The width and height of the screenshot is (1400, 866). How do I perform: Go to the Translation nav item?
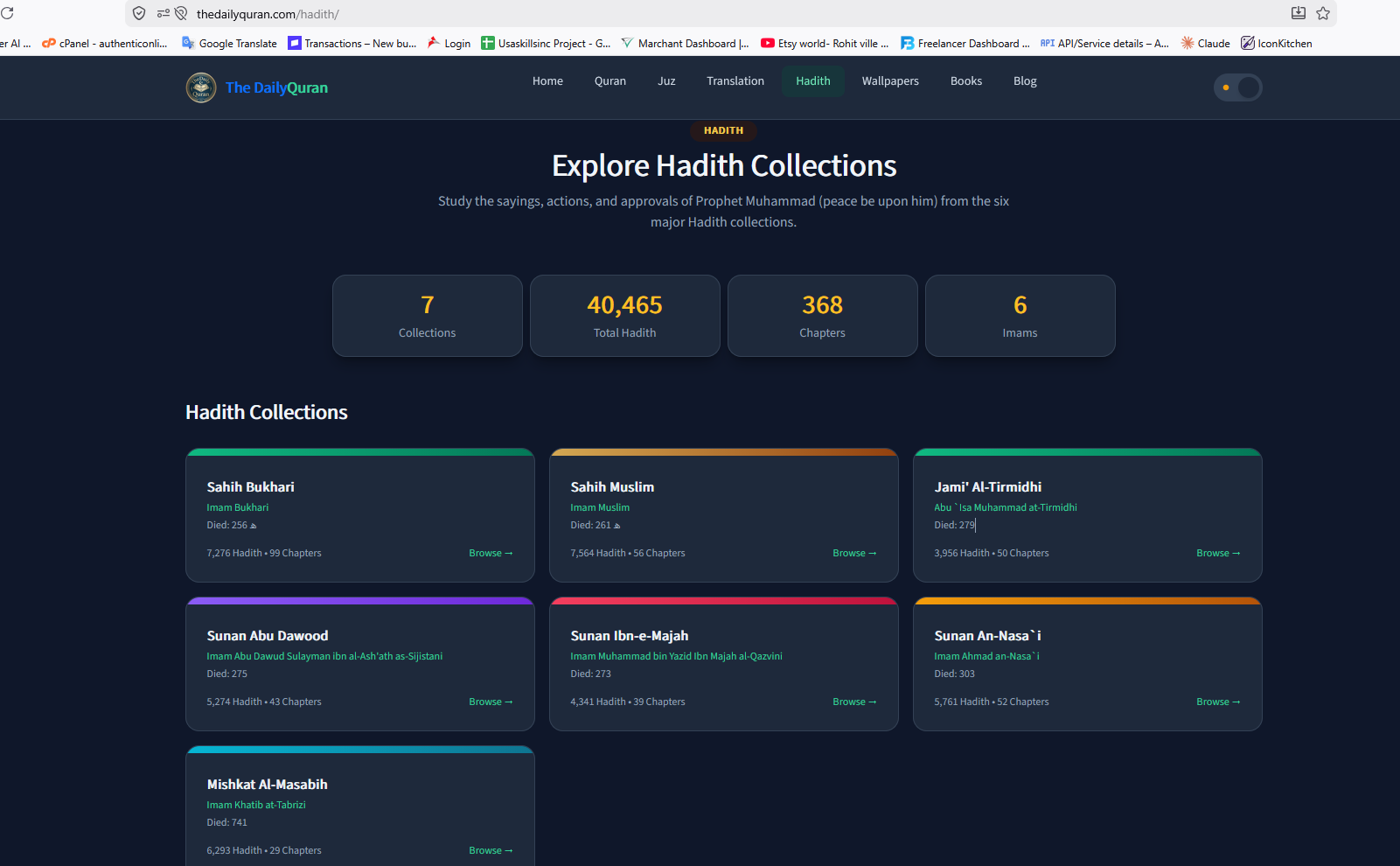pos(735,81)
